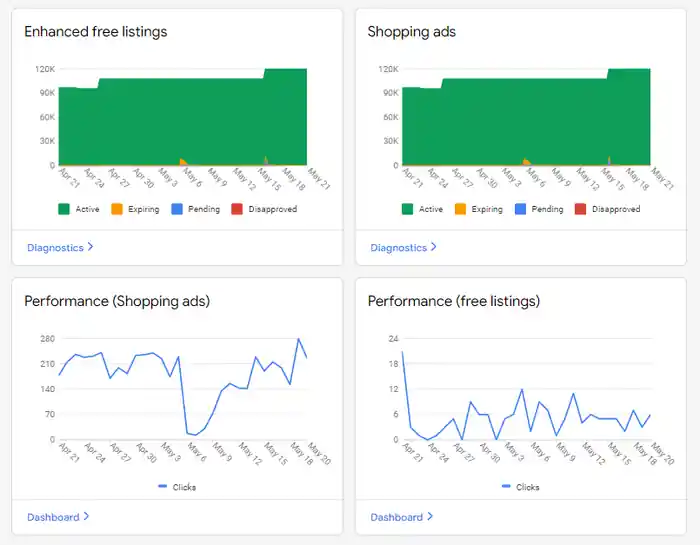
Task: Click orange Expiring swatch in Shopping ads legend
Action: pyautogui.click(x=460, y=209)
